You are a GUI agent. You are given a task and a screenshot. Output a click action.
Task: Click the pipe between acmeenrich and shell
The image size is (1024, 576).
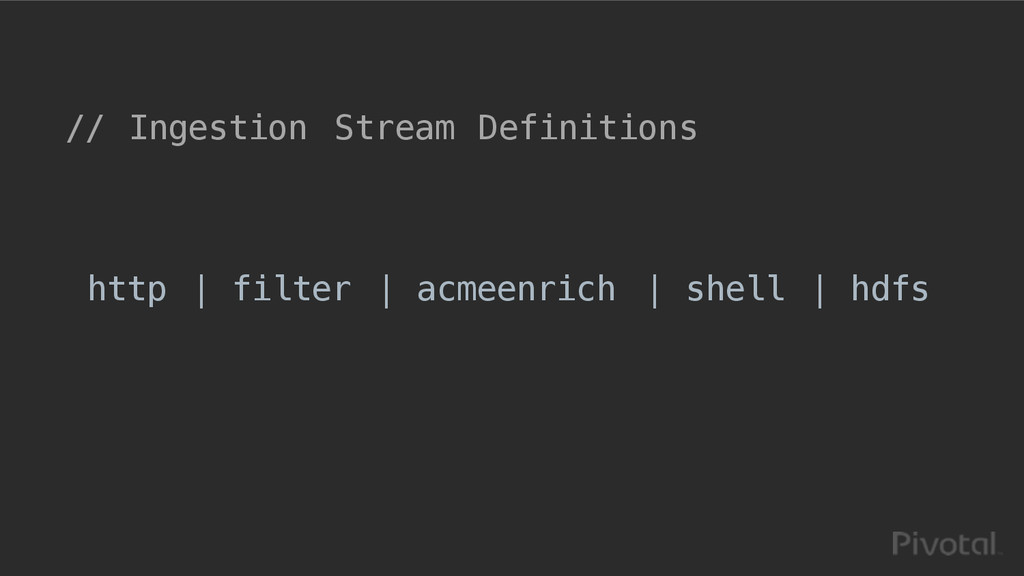pyautogui.click(x=654, y=290)
